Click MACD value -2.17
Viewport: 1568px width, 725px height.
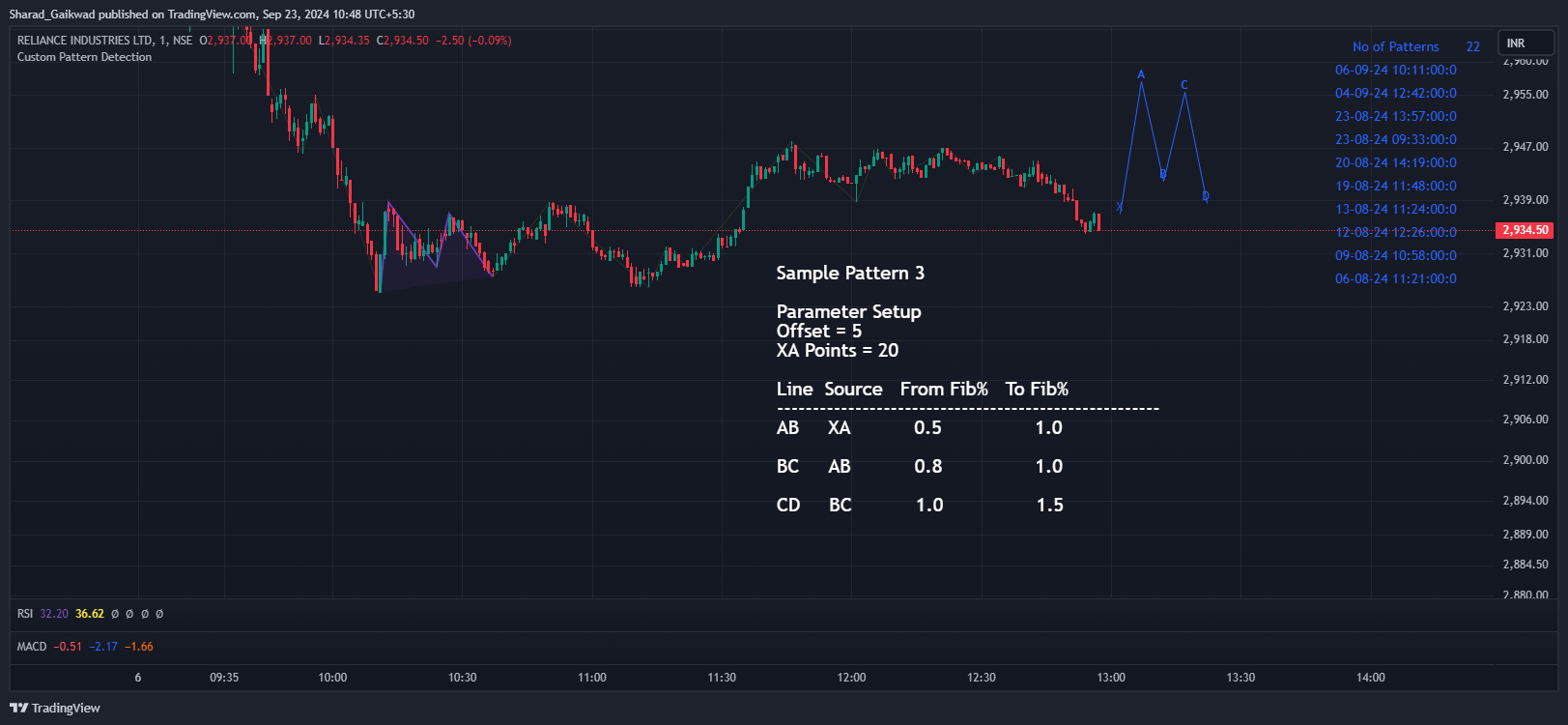103,647
